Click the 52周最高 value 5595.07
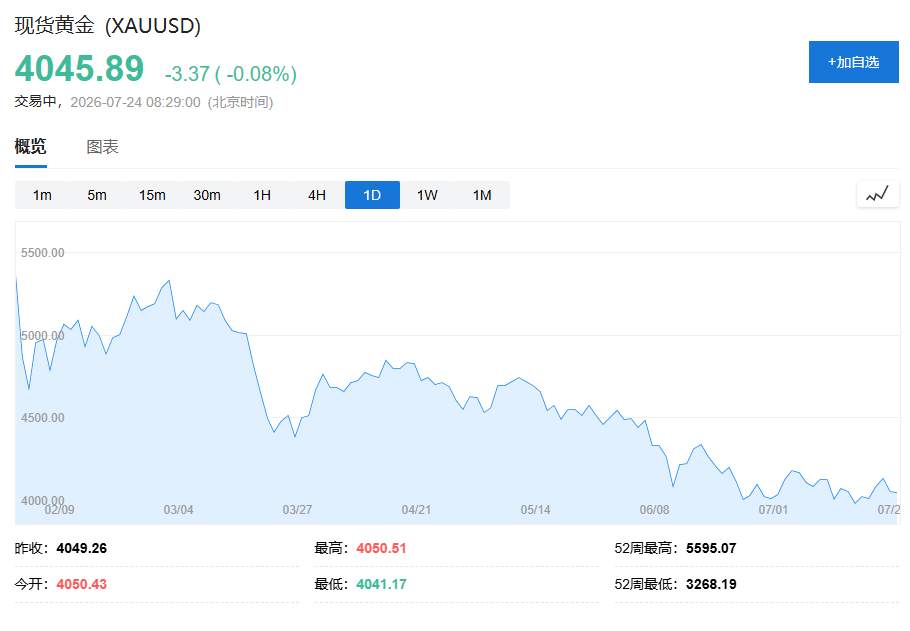Image resolution: width=910 pixels, height=631 pixels. click(711, 548)
